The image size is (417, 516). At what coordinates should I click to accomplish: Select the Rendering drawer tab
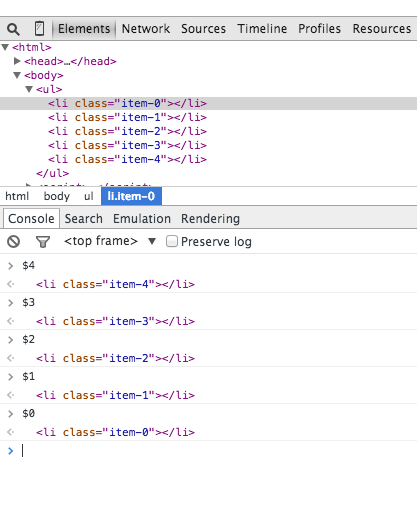(x=210, y=219)
